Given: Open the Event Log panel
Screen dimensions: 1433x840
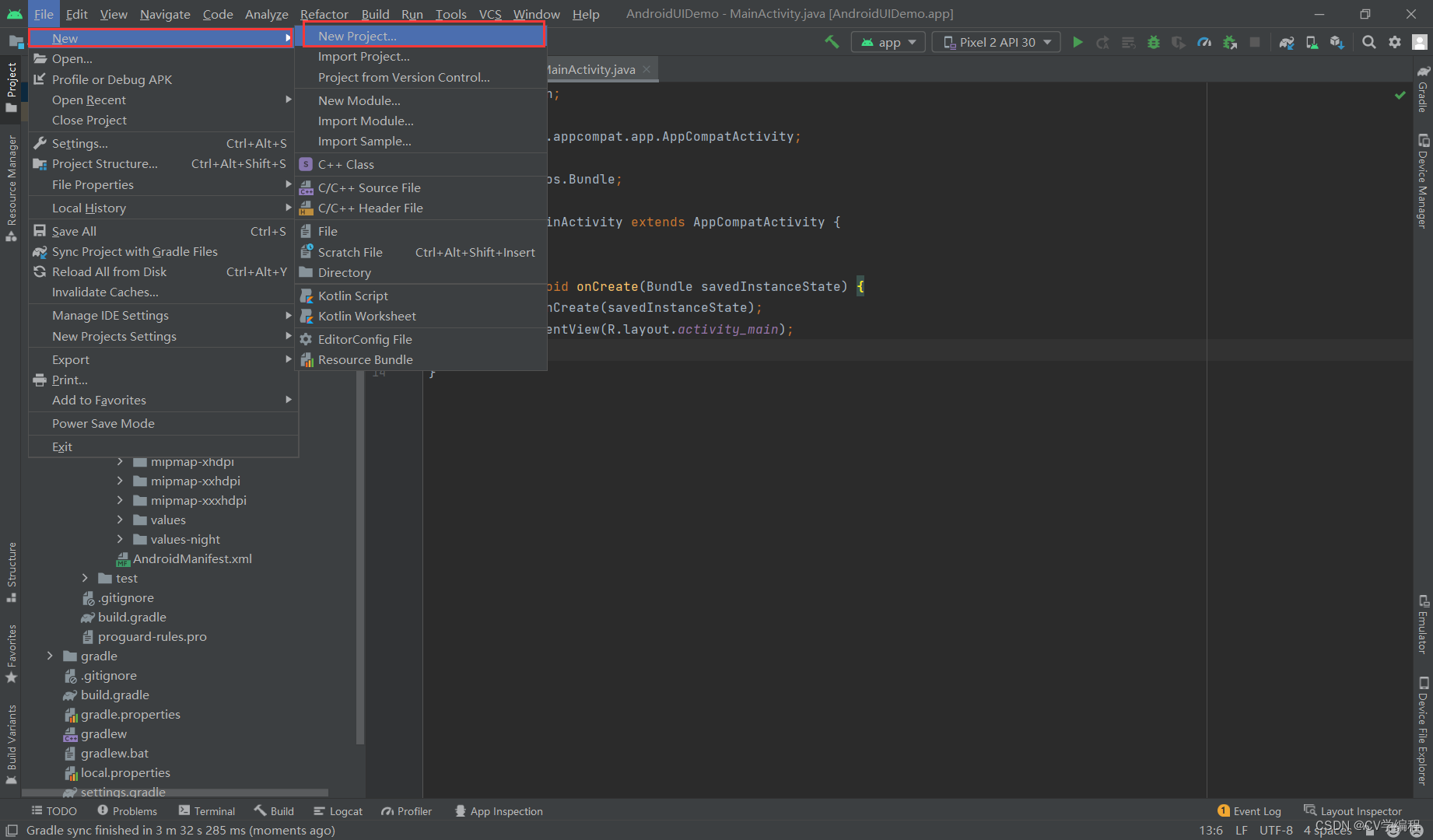Looking at the screenshot, I should click(x=1249, y=811).
